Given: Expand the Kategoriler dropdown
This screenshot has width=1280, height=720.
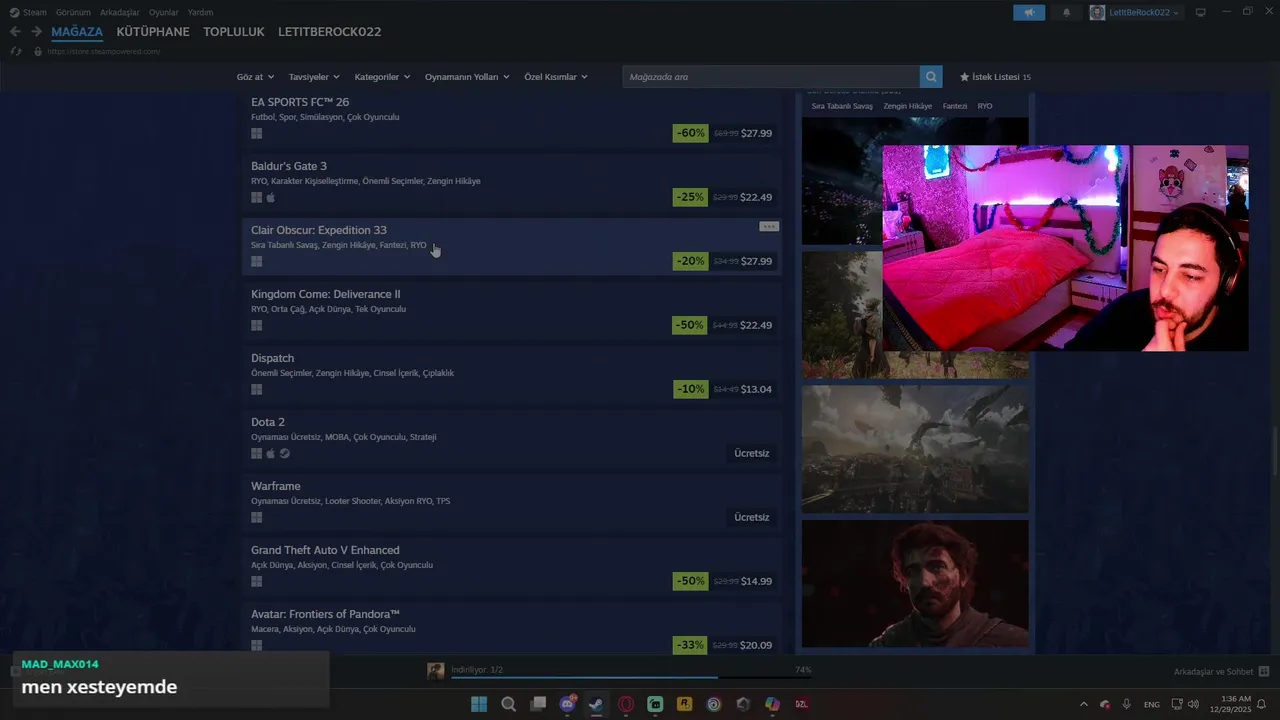Looking at the screenshot, I should click(x=382, y=77).
